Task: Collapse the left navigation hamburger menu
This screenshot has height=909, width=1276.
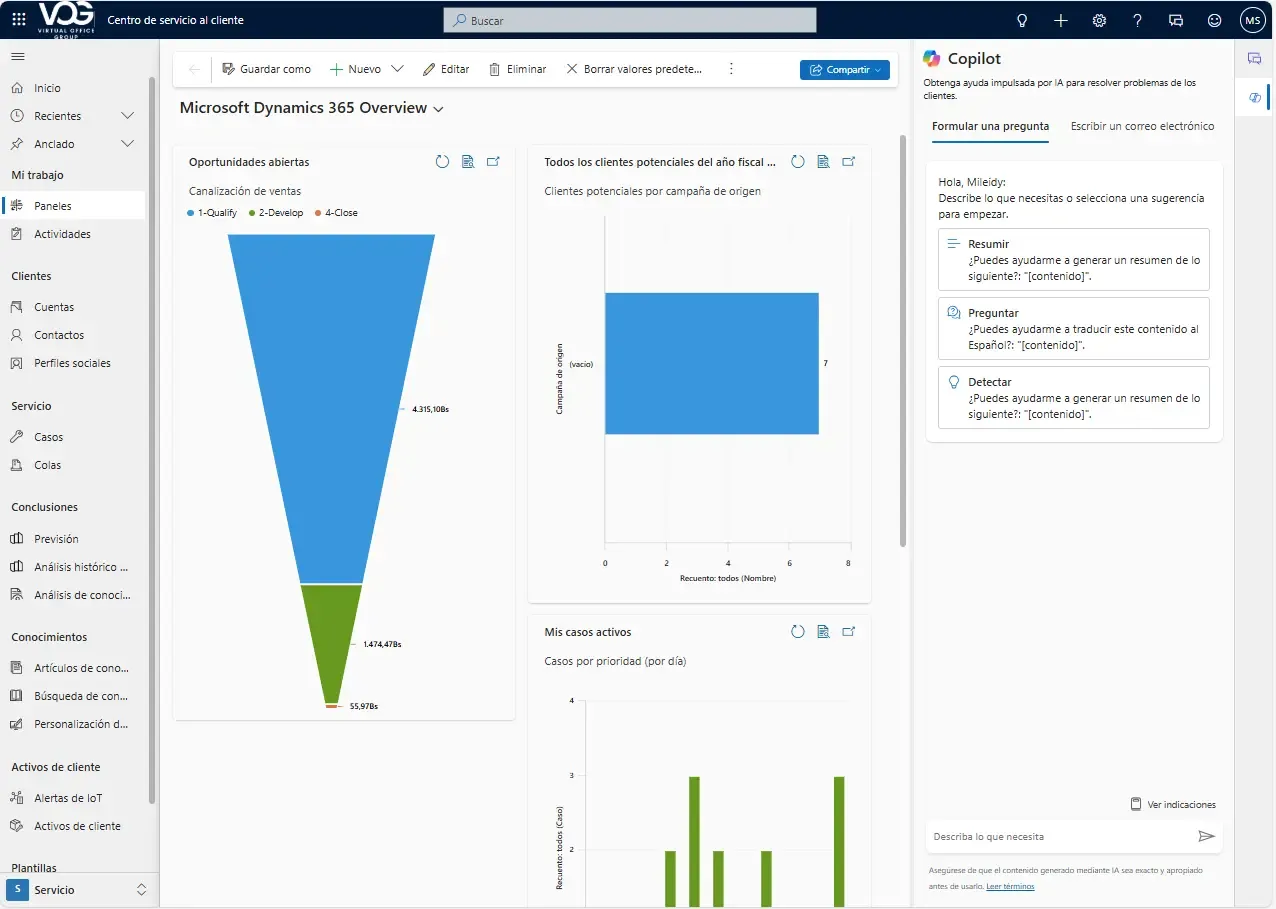Action: click(x=18, y=58)
